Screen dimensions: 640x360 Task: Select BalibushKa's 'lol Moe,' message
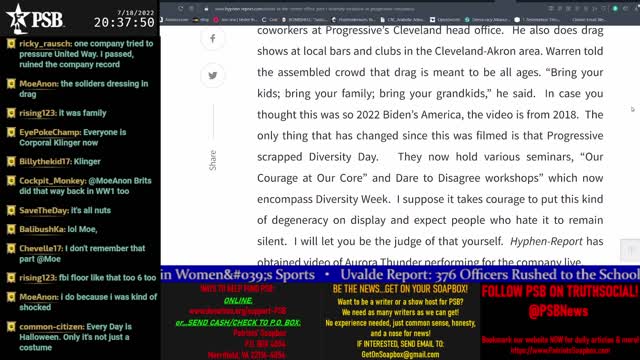(82, 229)
